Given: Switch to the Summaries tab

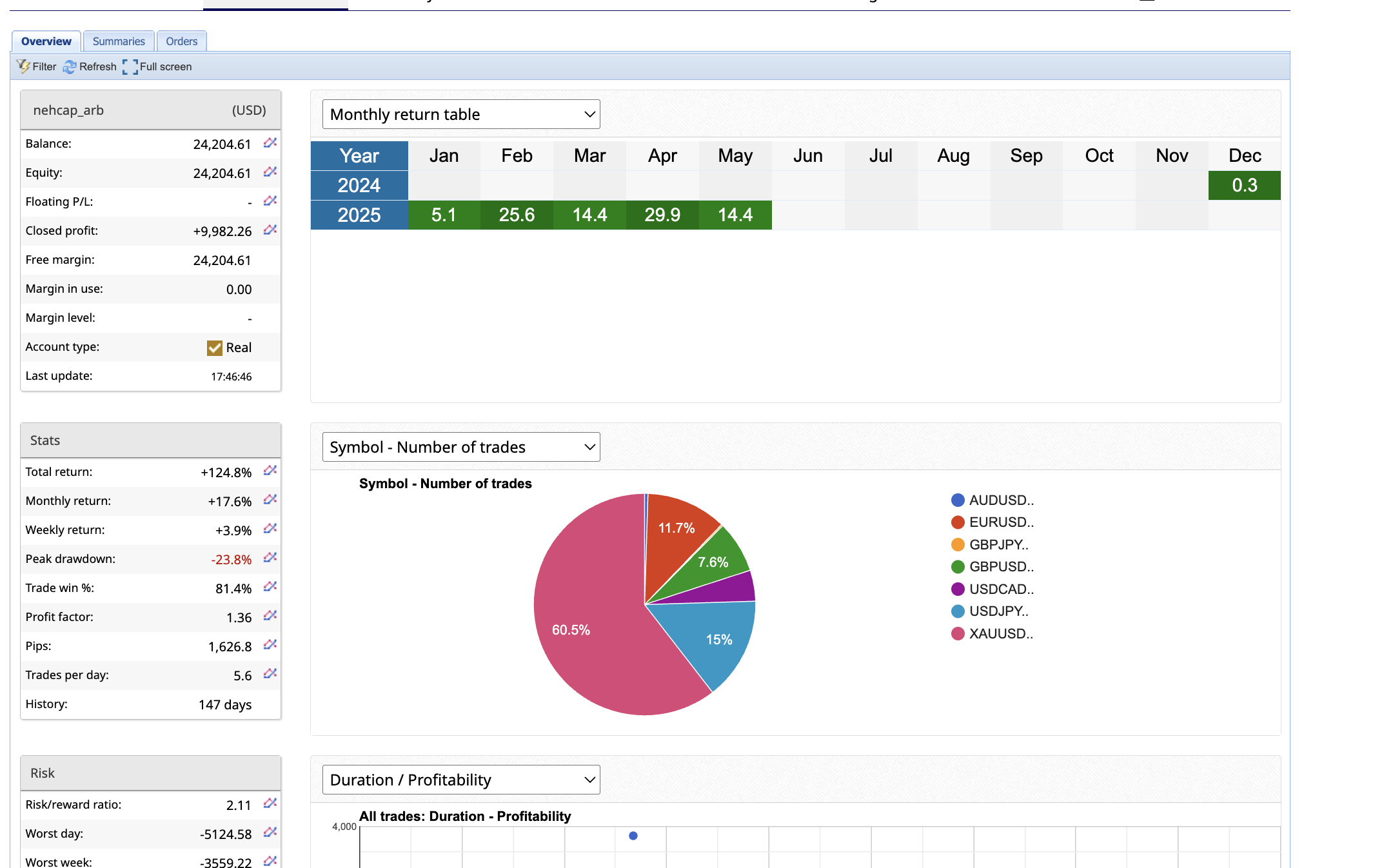Looking at the screenshot, I should pos(119,41).
